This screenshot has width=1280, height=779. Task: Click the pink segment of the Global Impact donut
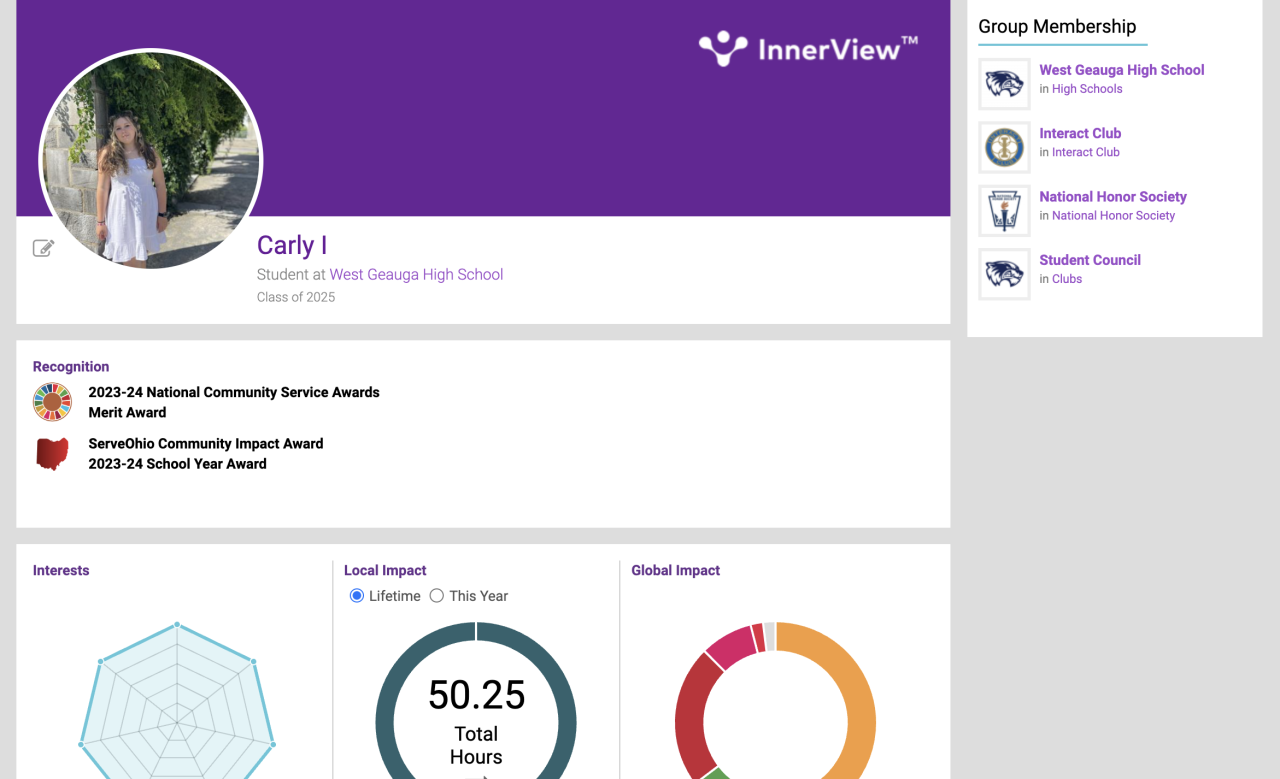coord(731,645)
